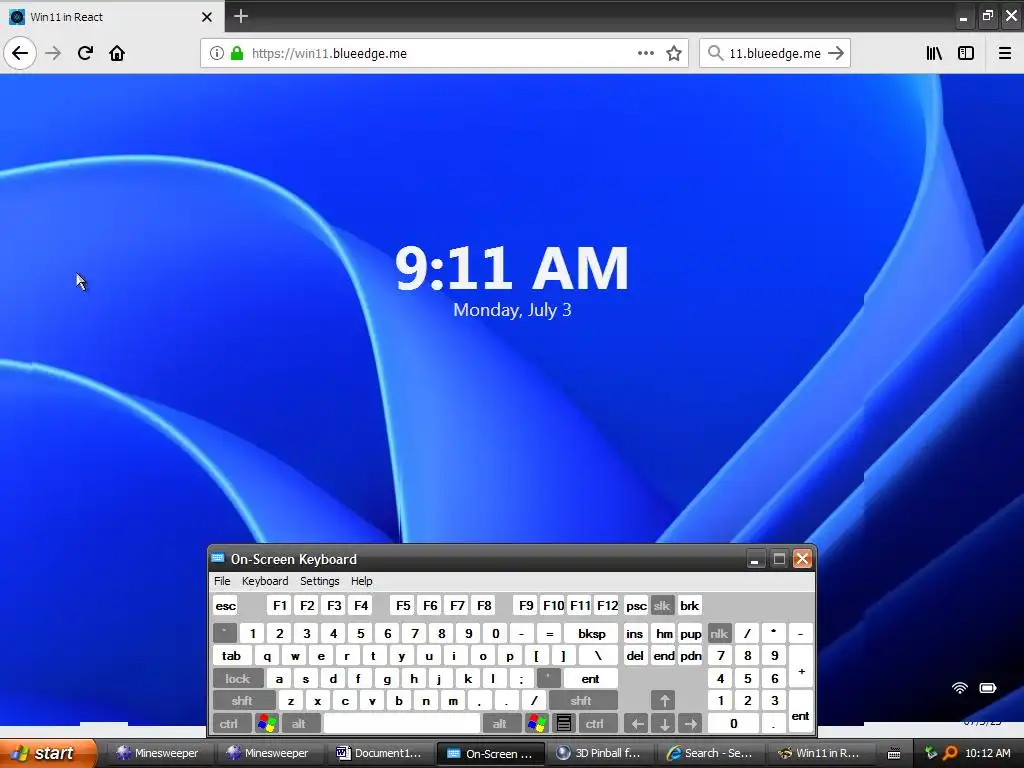Open File menu in On-Screen Keyboard
Screen dimensions: 1024x768
pos(222,581)
